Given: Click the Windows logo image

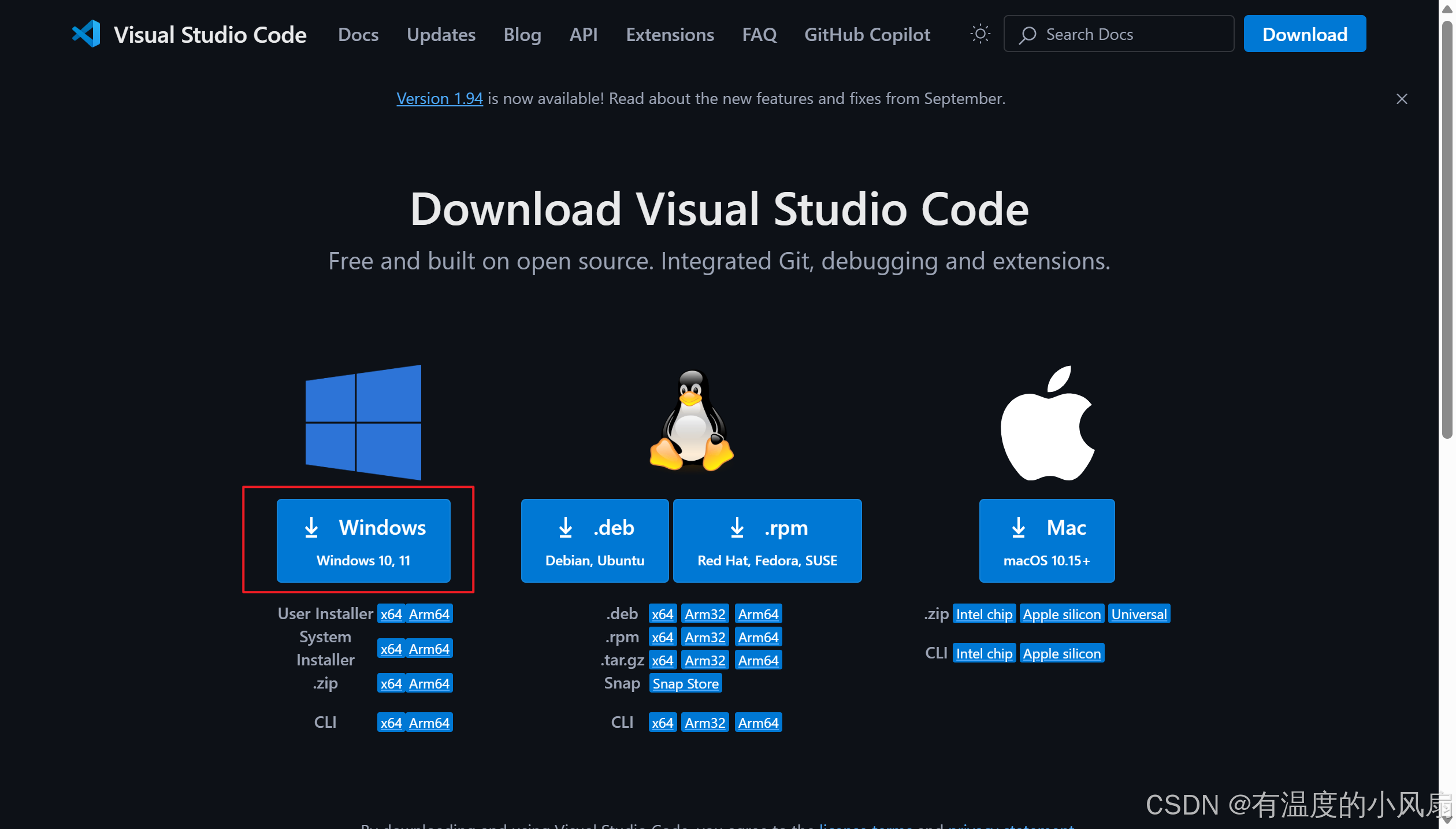Looking at the screenshot, I should [363, 422].
